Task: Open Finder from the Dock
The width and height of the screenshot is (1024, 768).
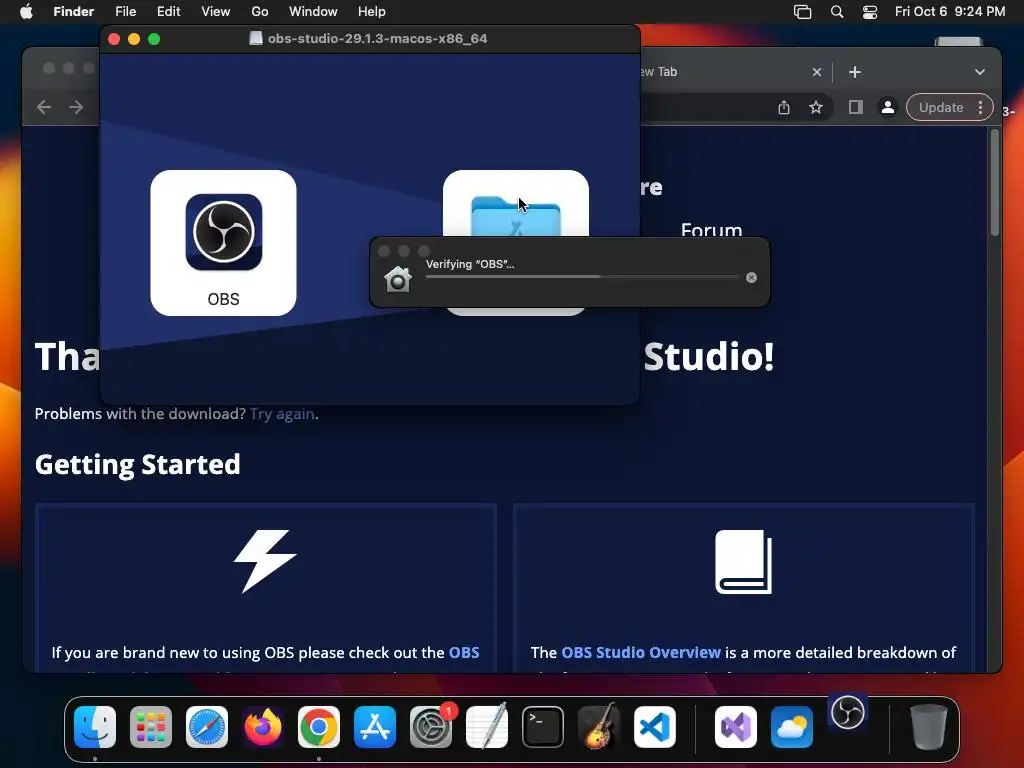Action: [x=95, y=727]
